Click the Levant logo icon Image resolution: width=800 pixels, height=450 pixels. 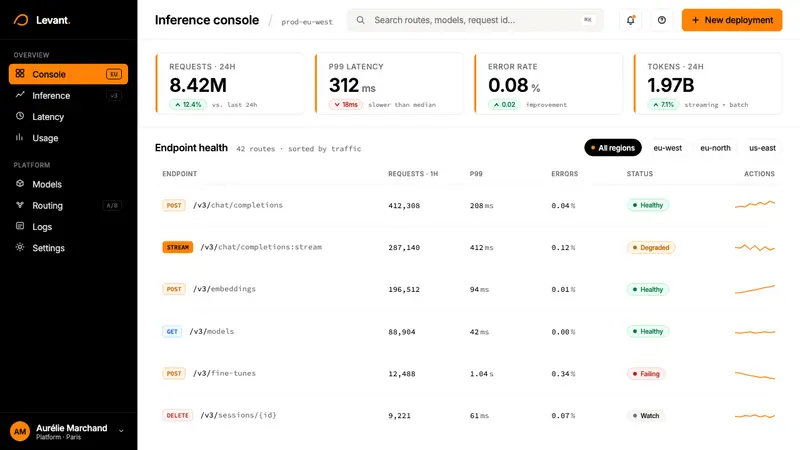pyautogui.click(x=21, y=20)
